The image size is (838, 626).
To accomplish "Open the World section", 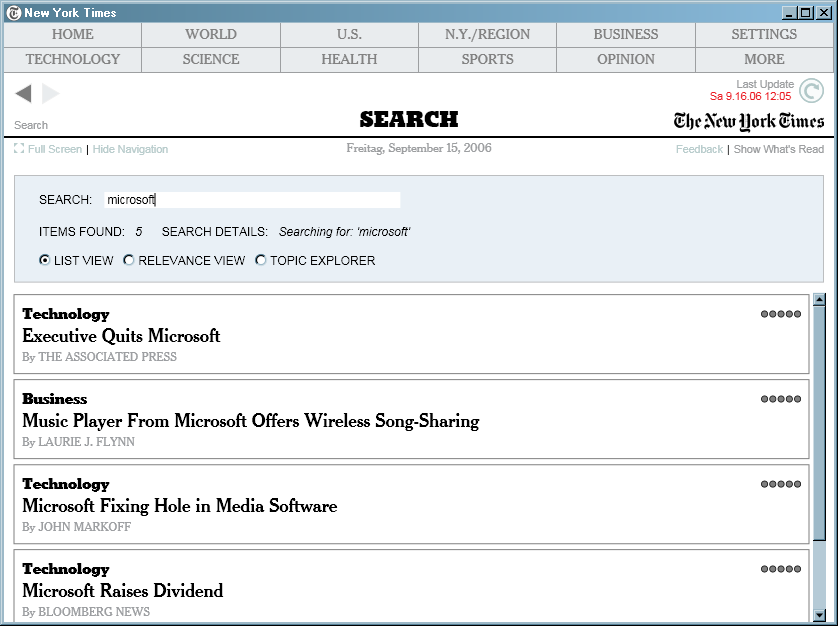I will [211, 34].
